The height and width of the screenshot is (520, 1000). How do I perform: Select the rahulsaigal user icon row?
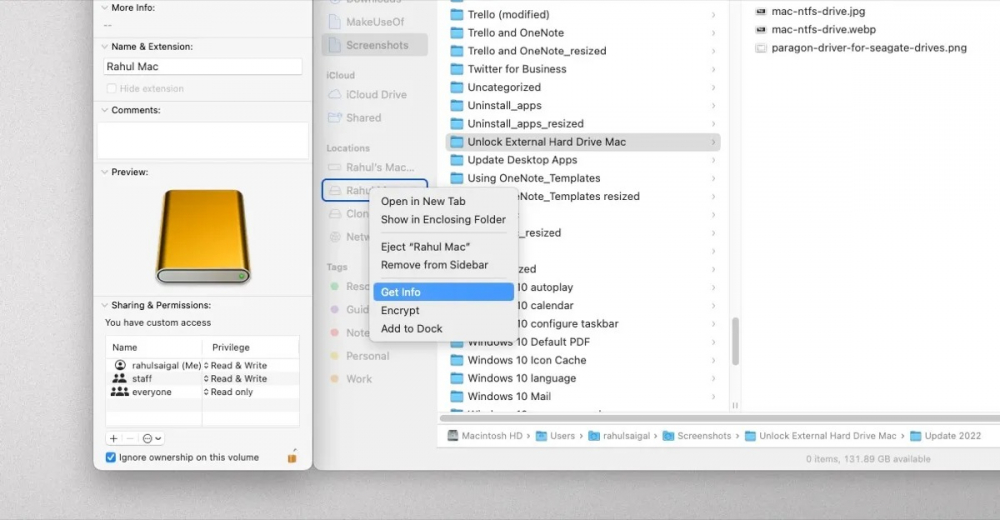click(120, 365)
